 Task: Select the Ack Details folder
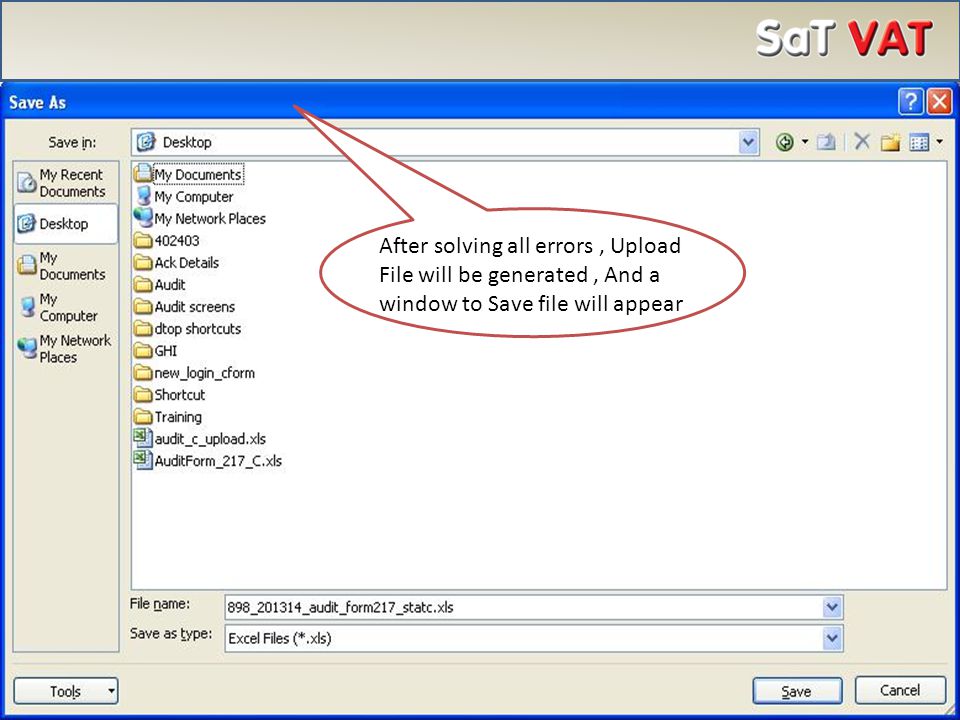tap(177, 263)
